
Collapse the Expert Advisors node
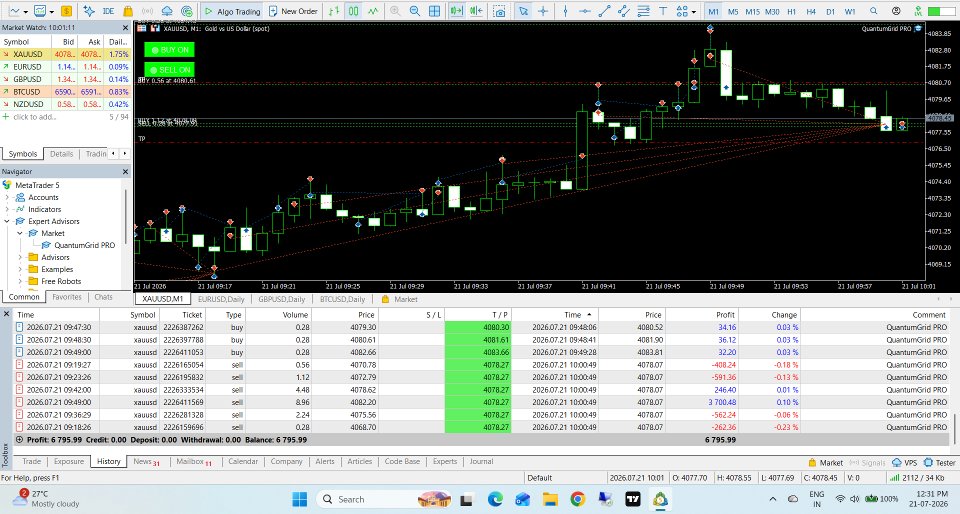(7, 221)
